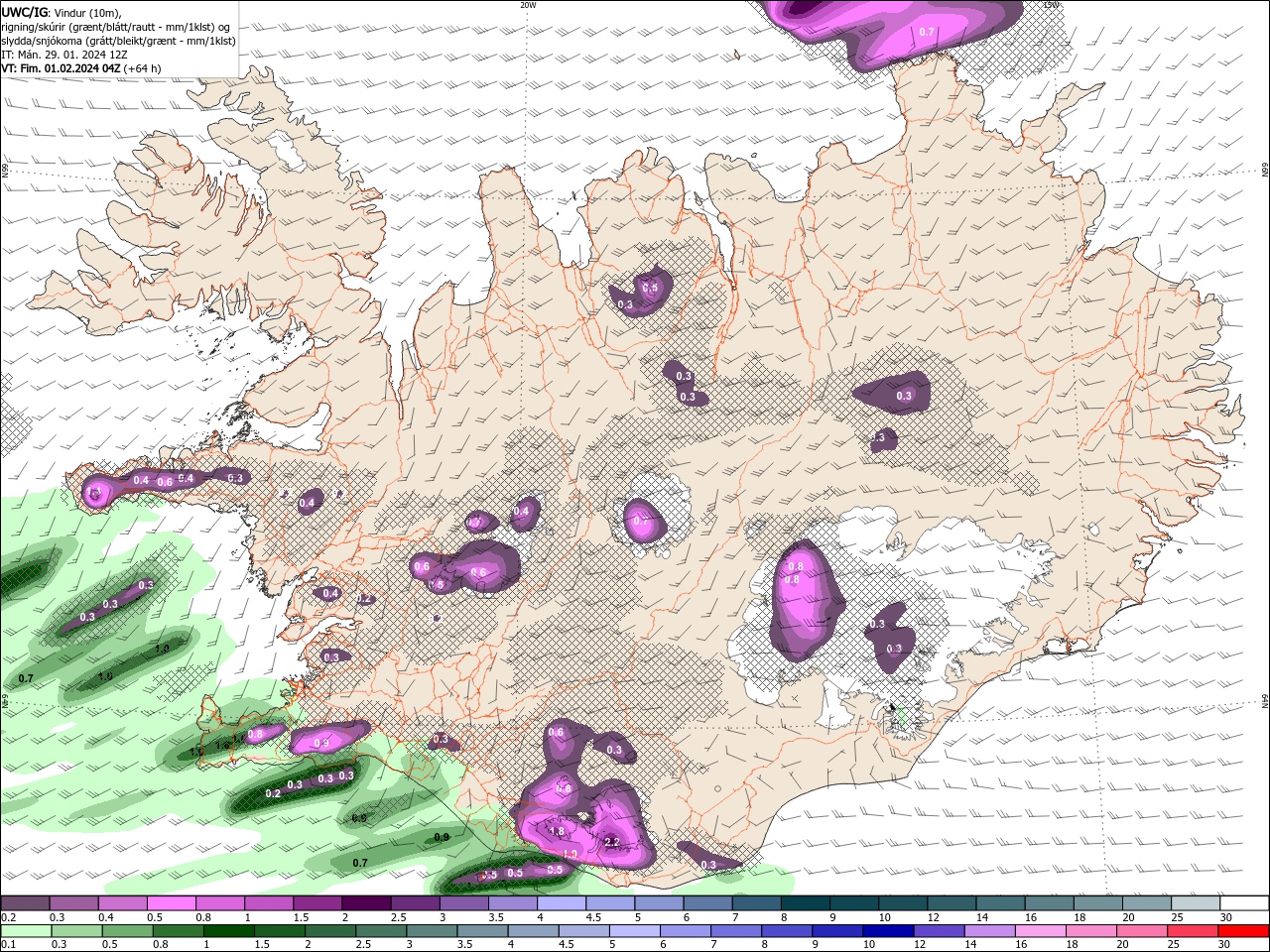This screenshot has width=1270, height=952.
Task: Click the "slydda/snjókoma" legend description line
Action: [x=118, y=41]
